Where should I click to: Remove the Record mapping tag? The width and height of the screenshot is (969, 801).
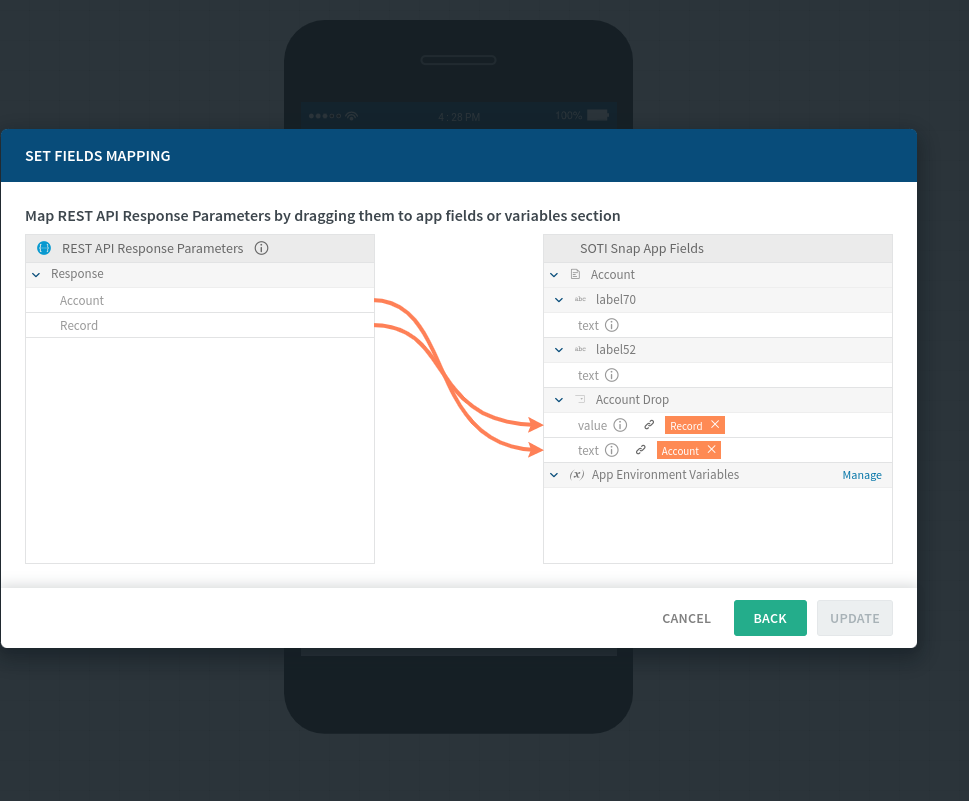tap(714, 425)
